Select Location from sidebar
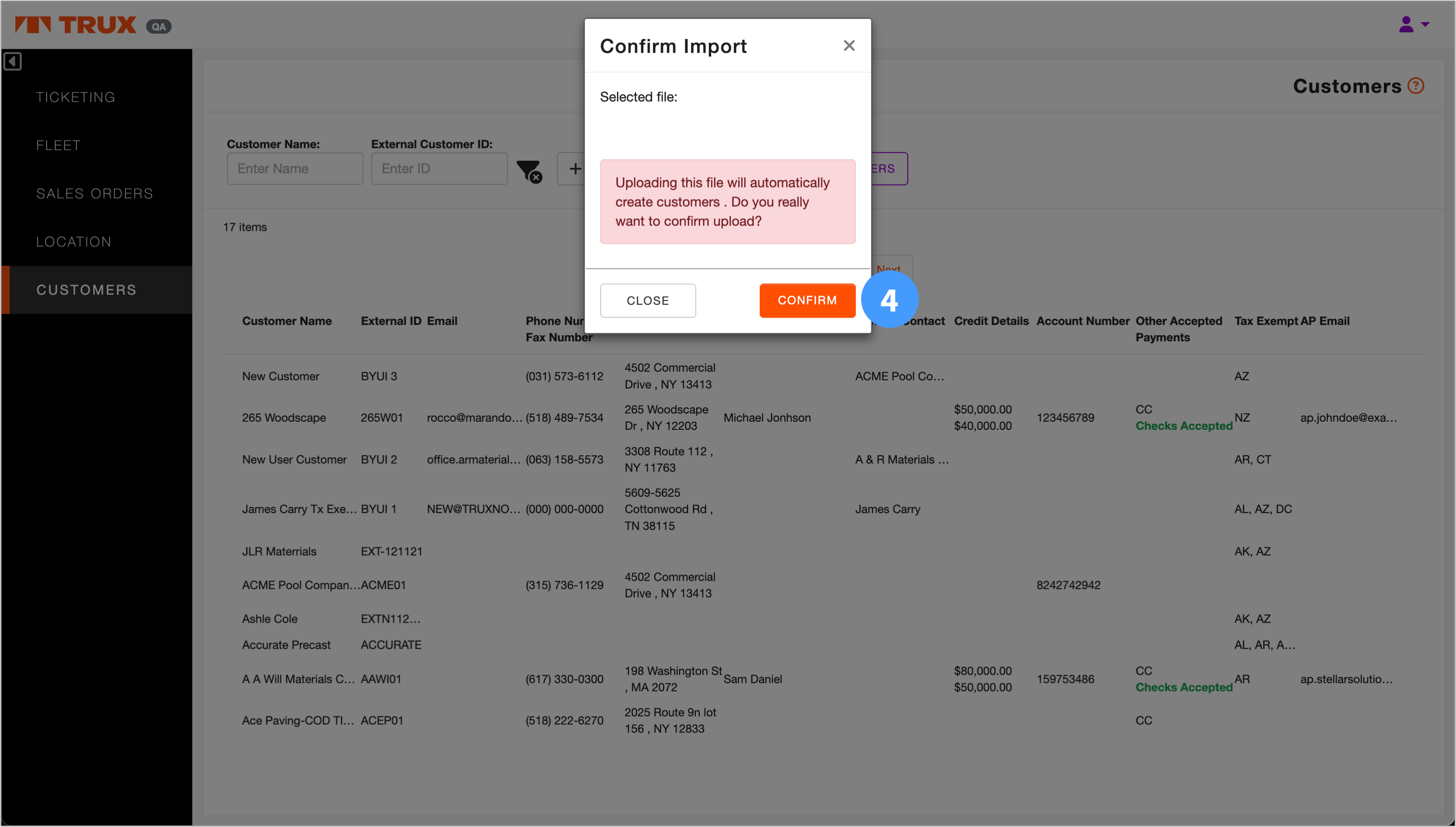Image resolution: width=1456 pixels, height=827 pixels. coord(73,242)
